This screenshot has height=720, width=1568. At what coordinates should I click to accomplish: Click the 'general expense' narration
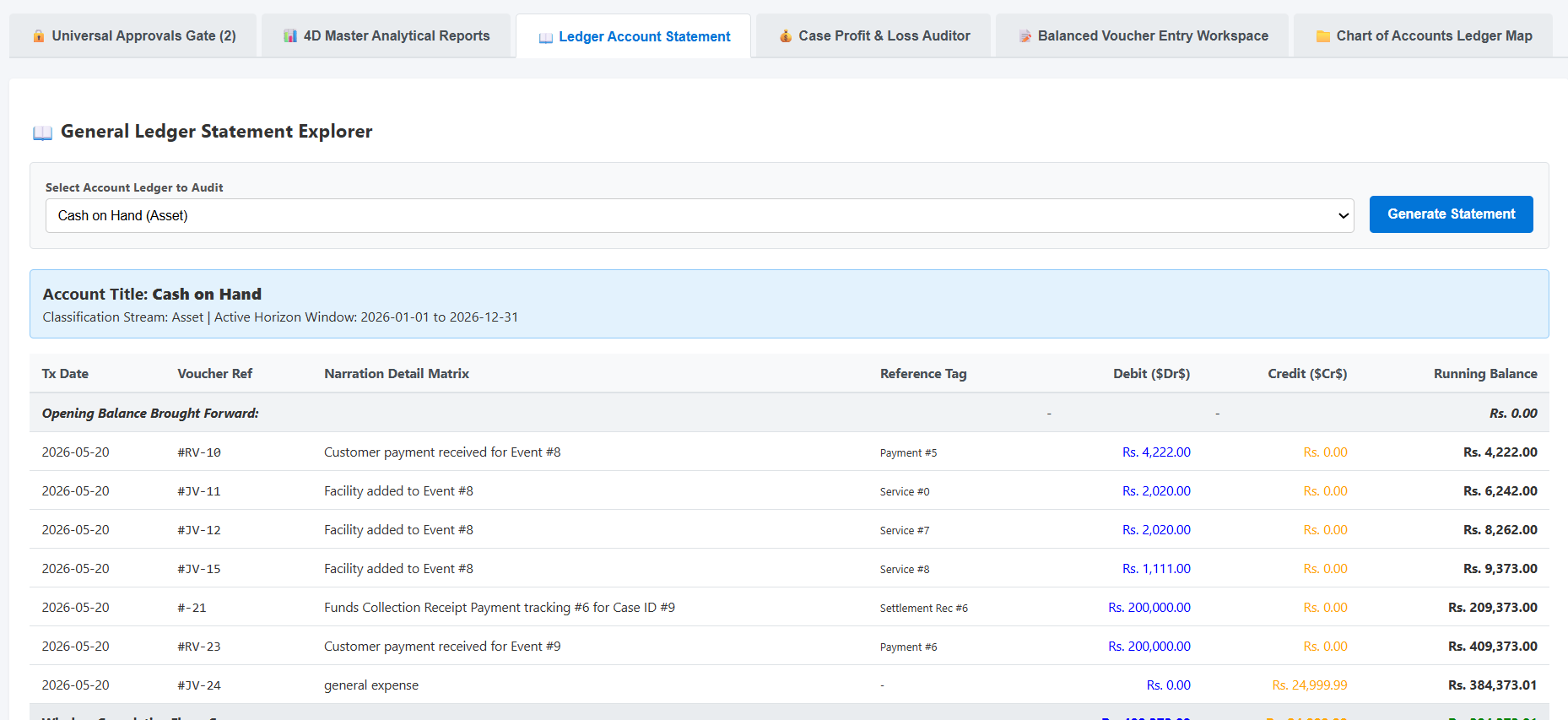click(x=371, y=685)
